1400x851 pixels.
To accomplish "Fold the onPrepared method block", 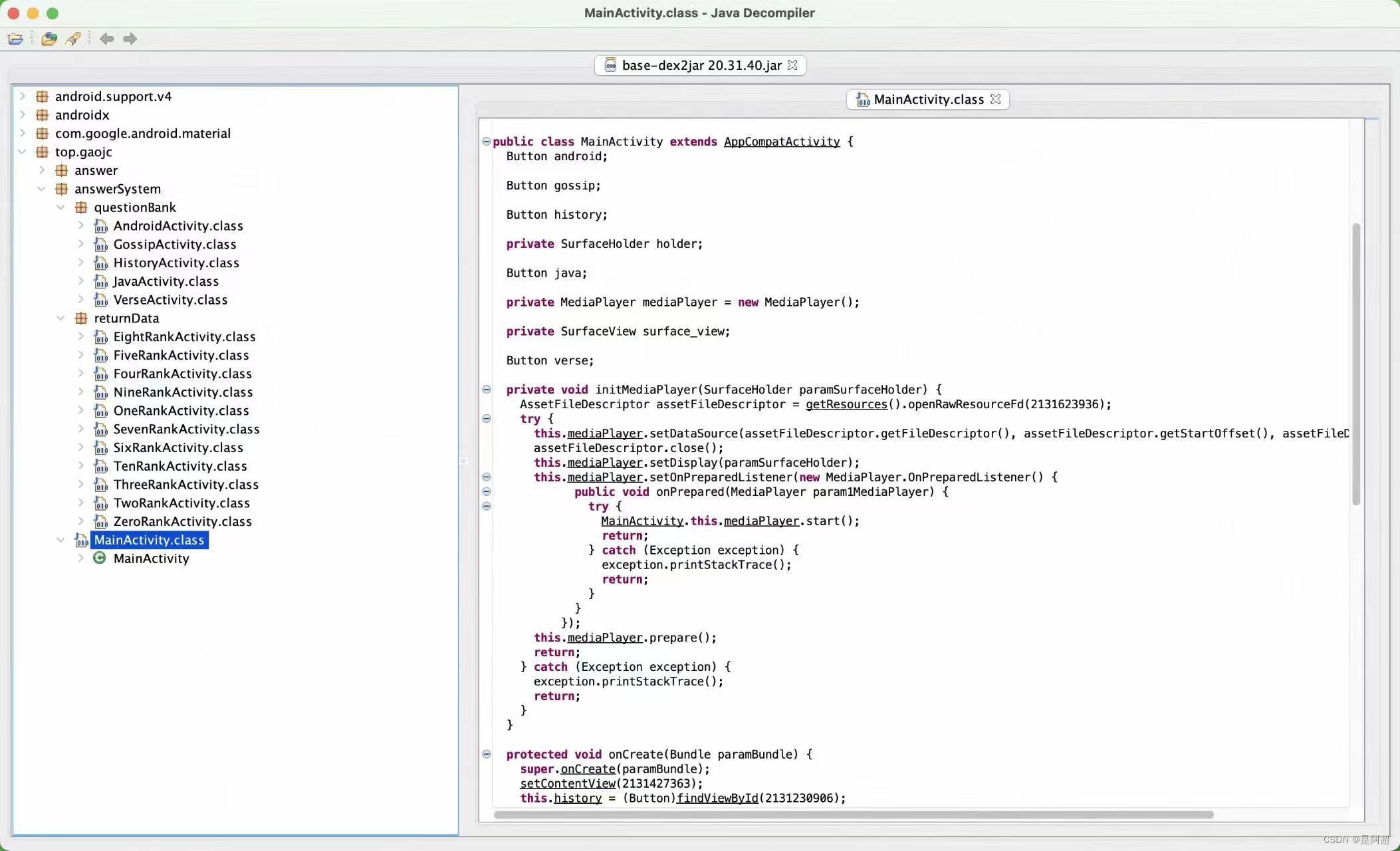I will (x=486, y=492).
